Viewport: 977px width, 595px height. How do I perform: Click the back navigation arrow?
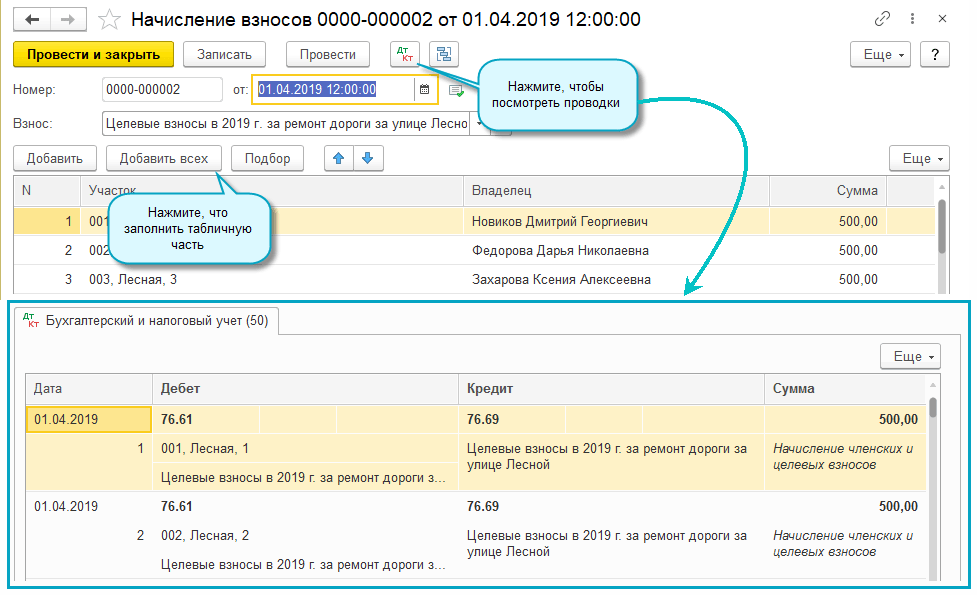click(33, 19)
